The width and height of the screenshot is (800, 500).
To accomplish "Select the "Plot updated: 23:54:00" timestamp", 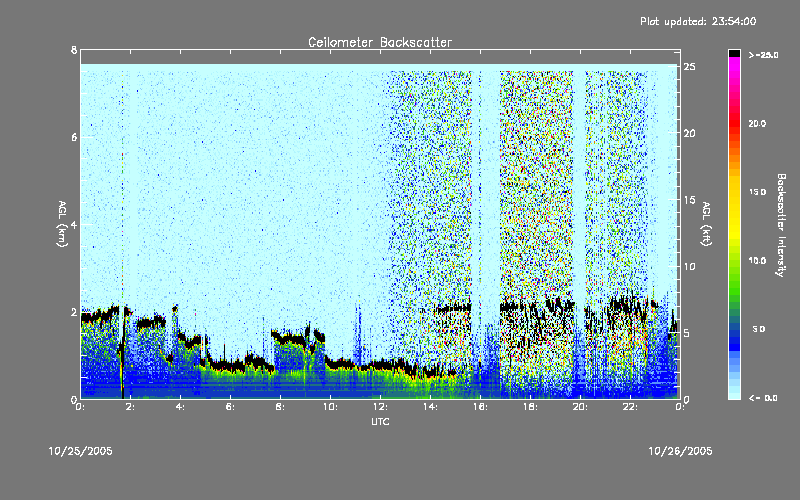I will (698, 21).
